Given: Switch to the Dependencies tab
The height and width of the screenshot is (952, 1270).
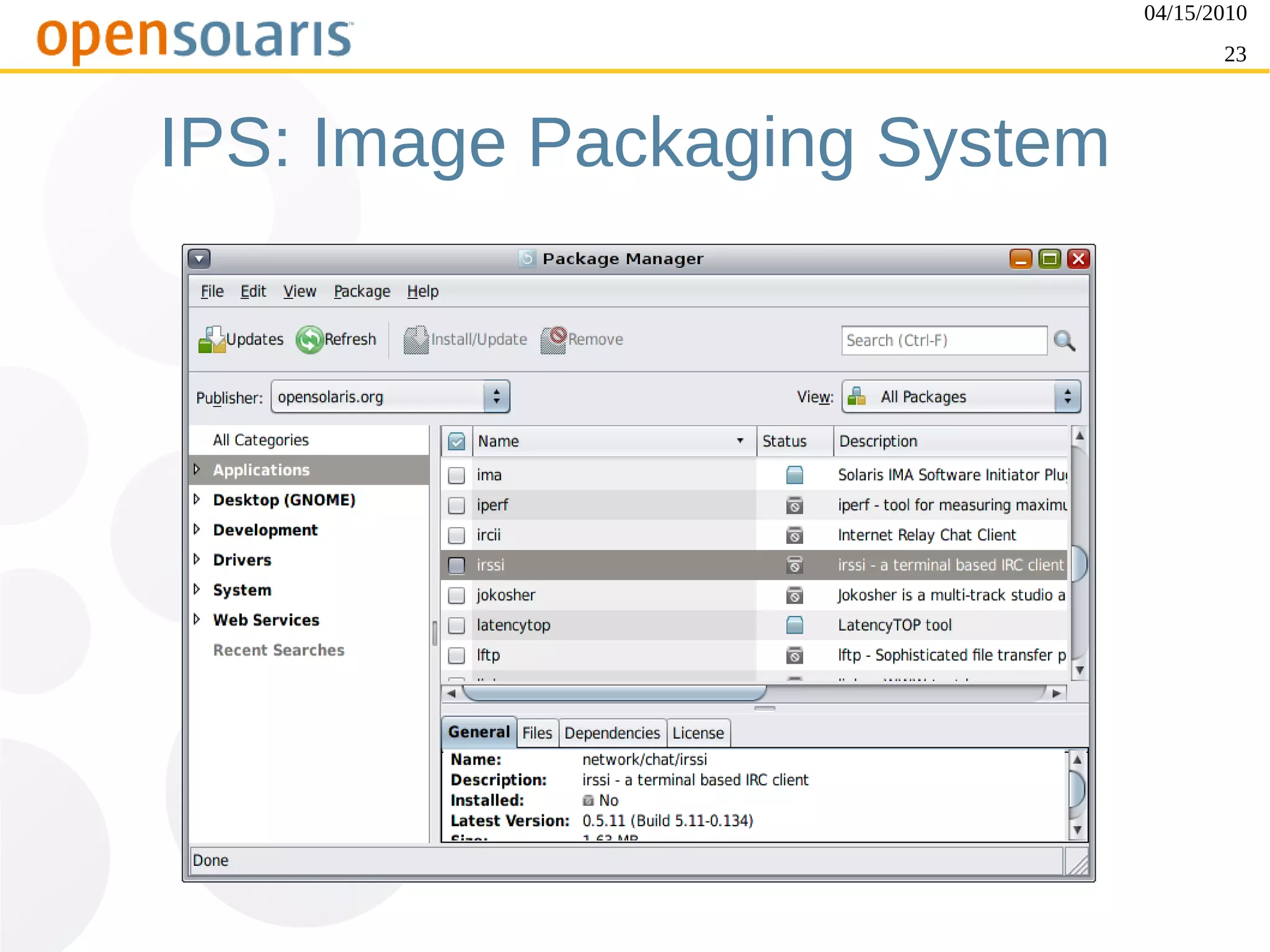Looking at the screenshot, I should coord(612,733).
